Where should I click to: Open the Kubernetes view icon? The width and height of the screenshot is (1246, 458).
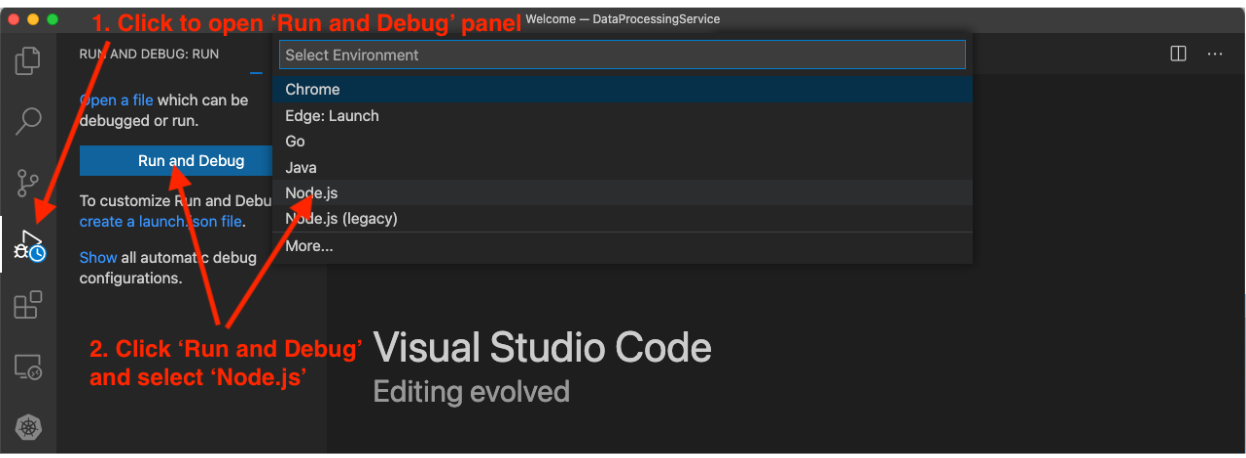click(x=28, y=428)
